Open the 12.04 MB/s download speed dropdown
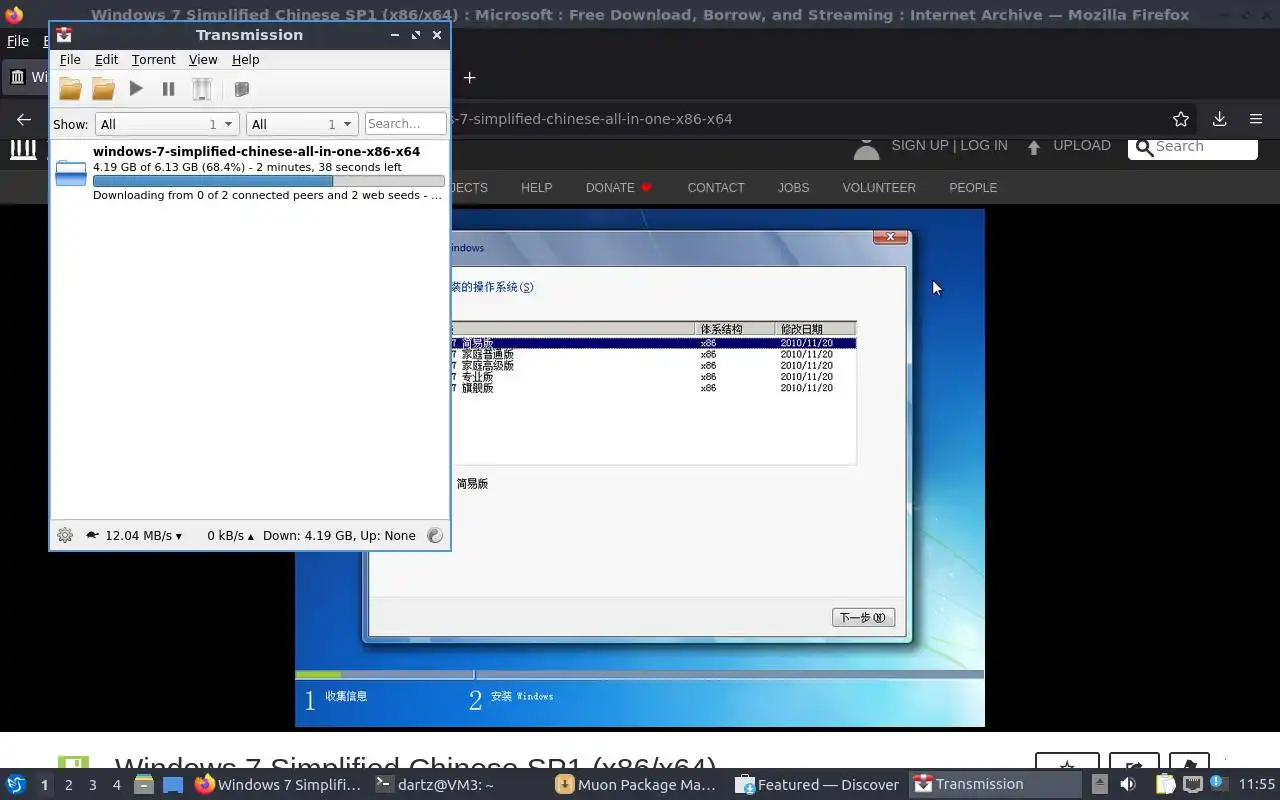The width and height of the screenshot is (1280, 800). pos(143,535)
